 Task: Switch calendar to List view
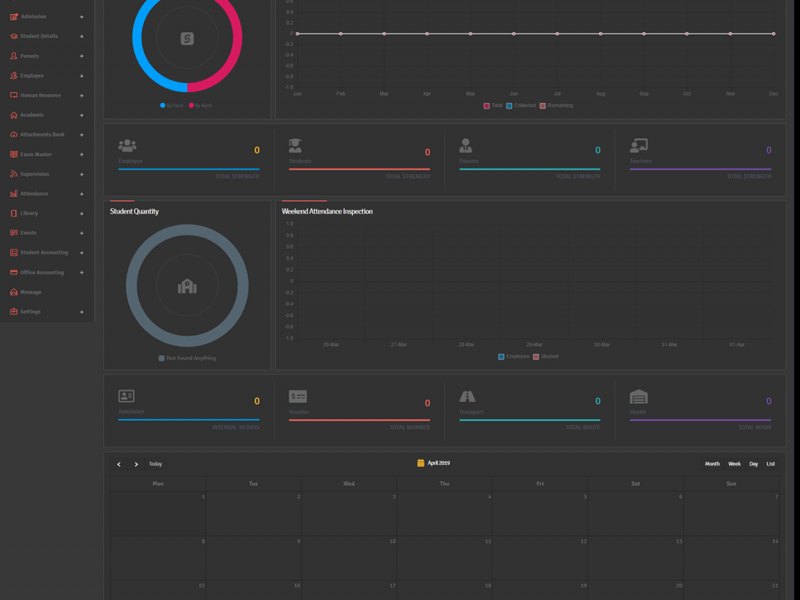tap(771, 464)
